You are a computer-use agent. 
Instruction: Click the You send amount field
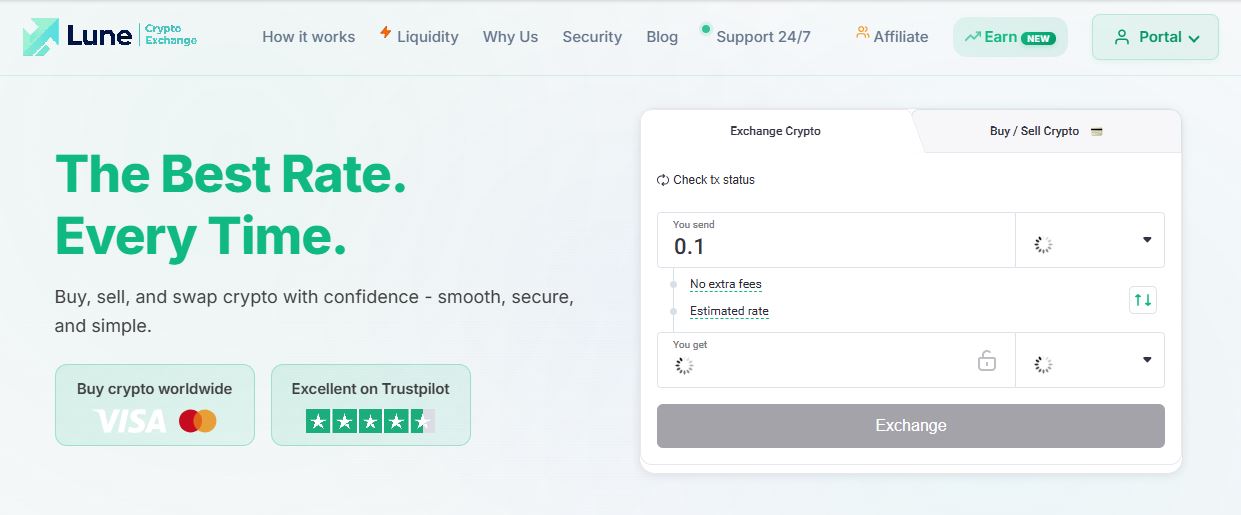pyautogui.click(x=836, y=240)
